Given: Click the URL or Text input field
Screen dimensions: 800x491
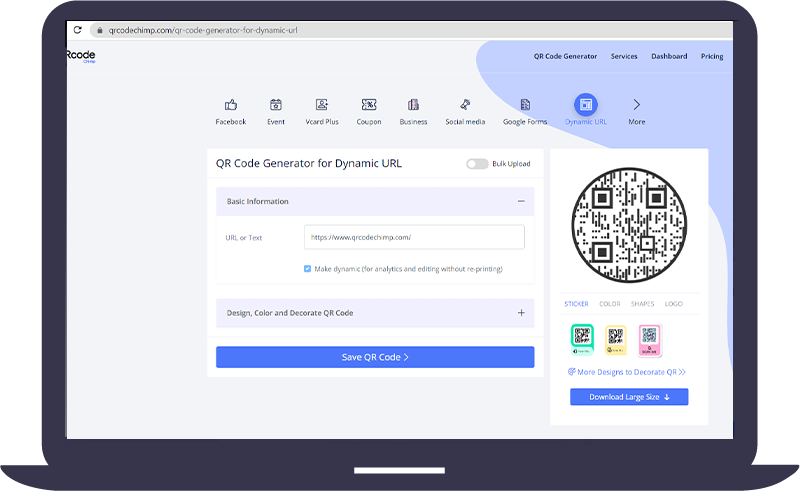Looking at the screenshot, I should click(414, 237).
